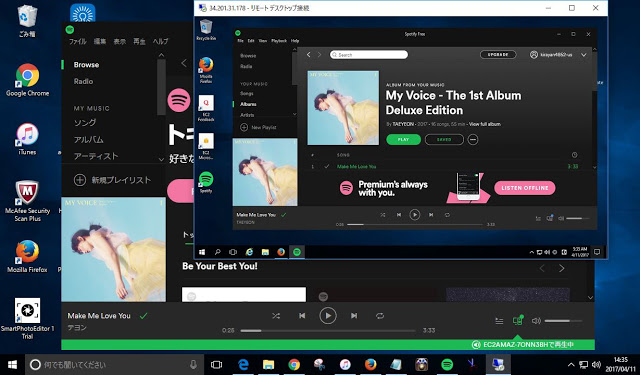Viewport: 640px width, 375px height.
Task: Skip to next track in local Spotify
Action: point(354,315)
